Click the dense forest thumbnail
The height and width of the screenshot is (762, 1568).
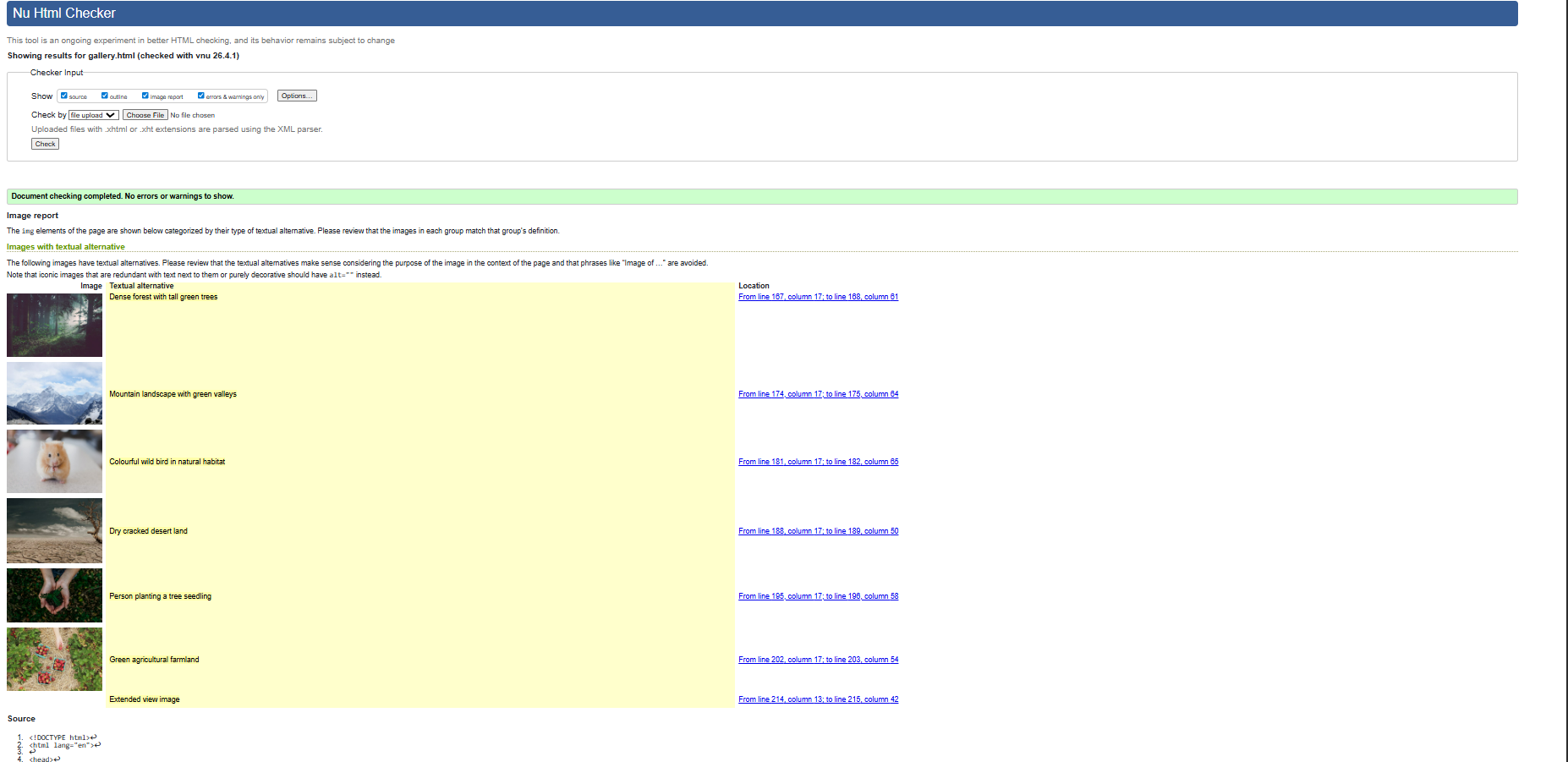click(54, 326)
